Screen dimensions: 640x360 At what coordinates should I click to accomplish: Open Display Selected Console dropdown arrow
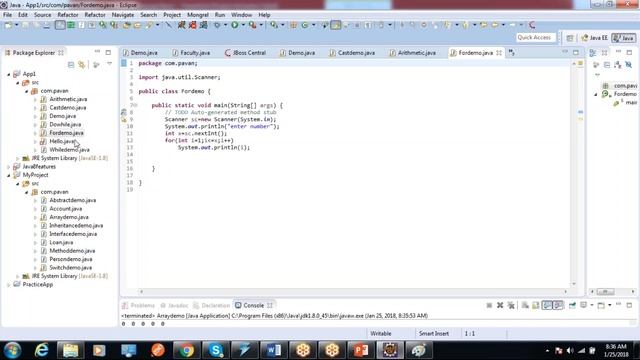[x=592, y=305]
